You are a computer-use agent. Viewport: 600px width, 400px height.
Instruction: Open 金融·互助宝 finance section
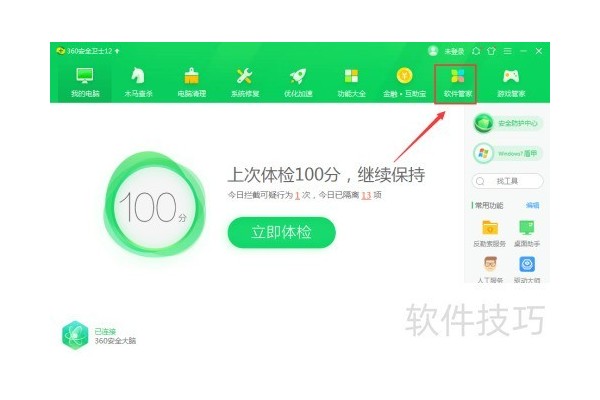click(x=404, y=82)
